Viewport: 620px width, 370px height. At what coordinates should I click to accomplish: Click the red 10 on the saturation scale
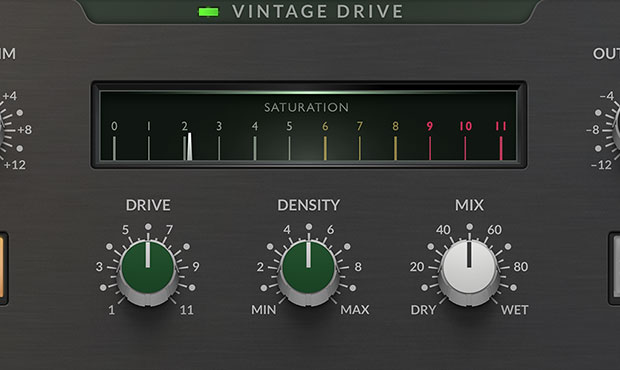465,126
